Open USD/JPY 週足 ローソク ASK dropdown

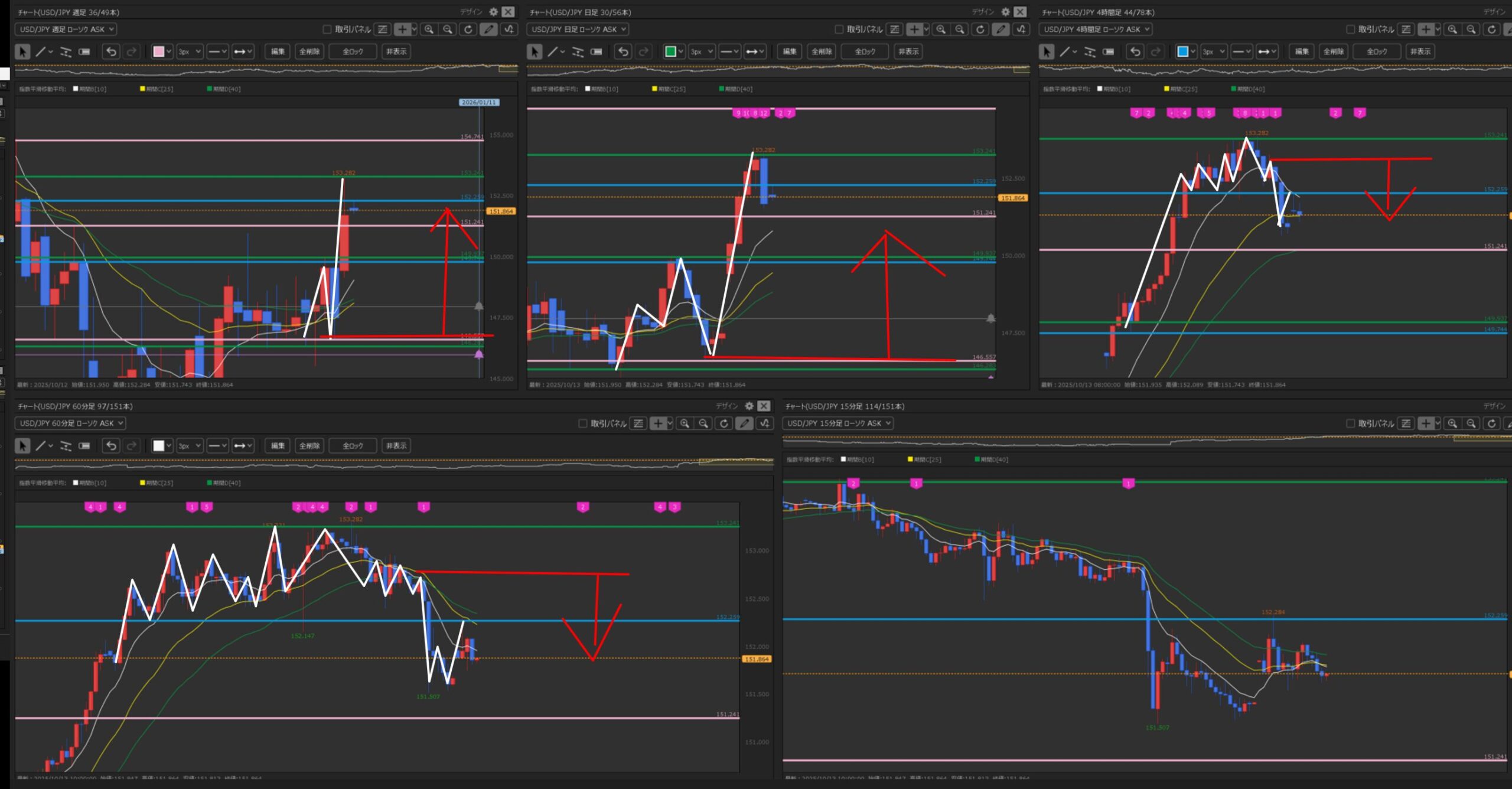[x=66, y=29]
